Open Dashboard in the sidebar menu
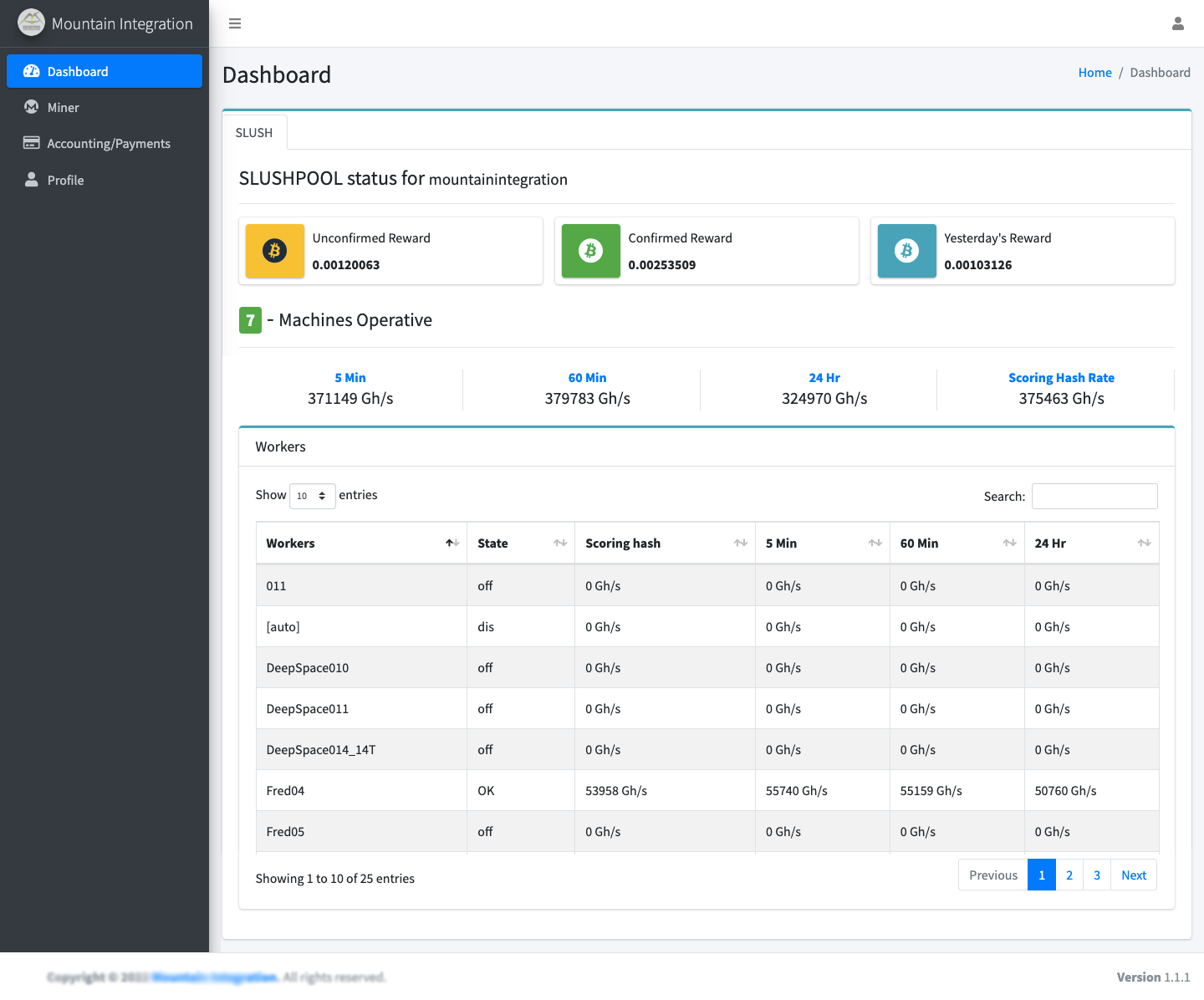The height and width of the screenshot is (1000, 1204). [105, 71]
